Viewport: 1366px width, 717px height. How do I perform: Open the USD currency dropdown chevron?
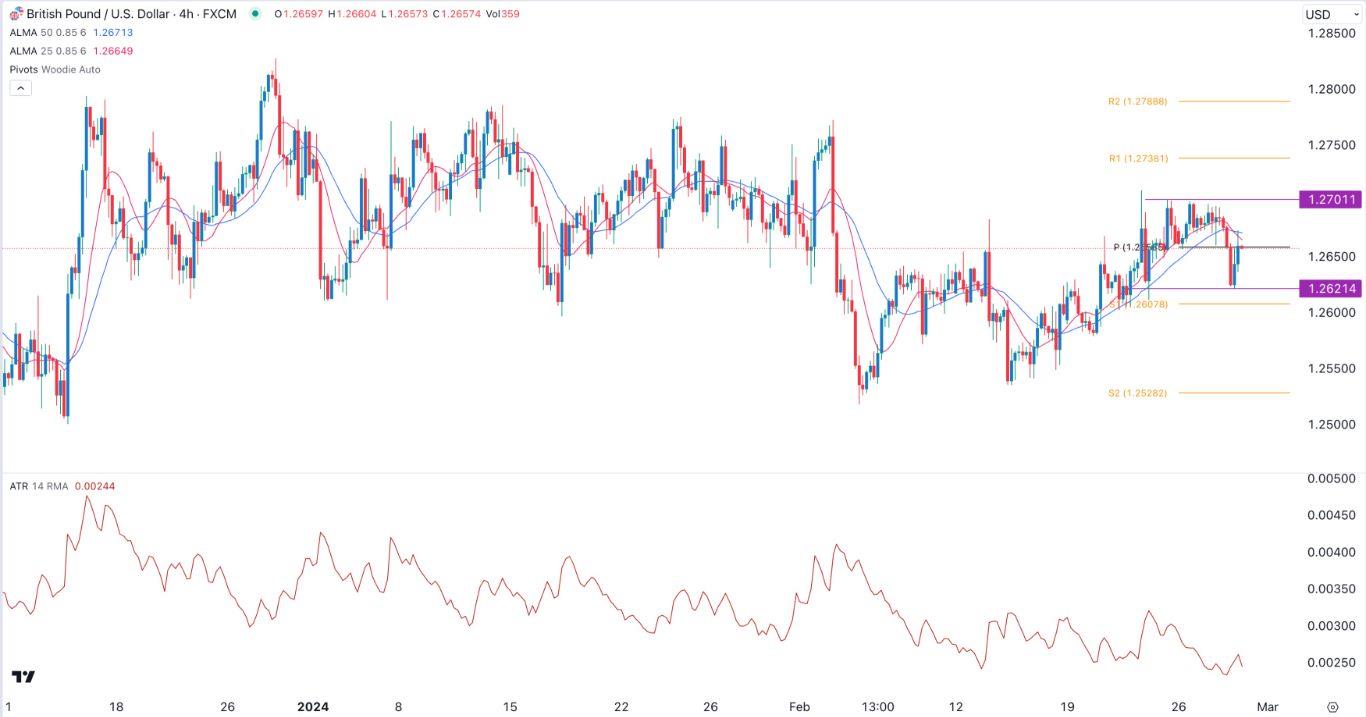(x=1354, y=14)
